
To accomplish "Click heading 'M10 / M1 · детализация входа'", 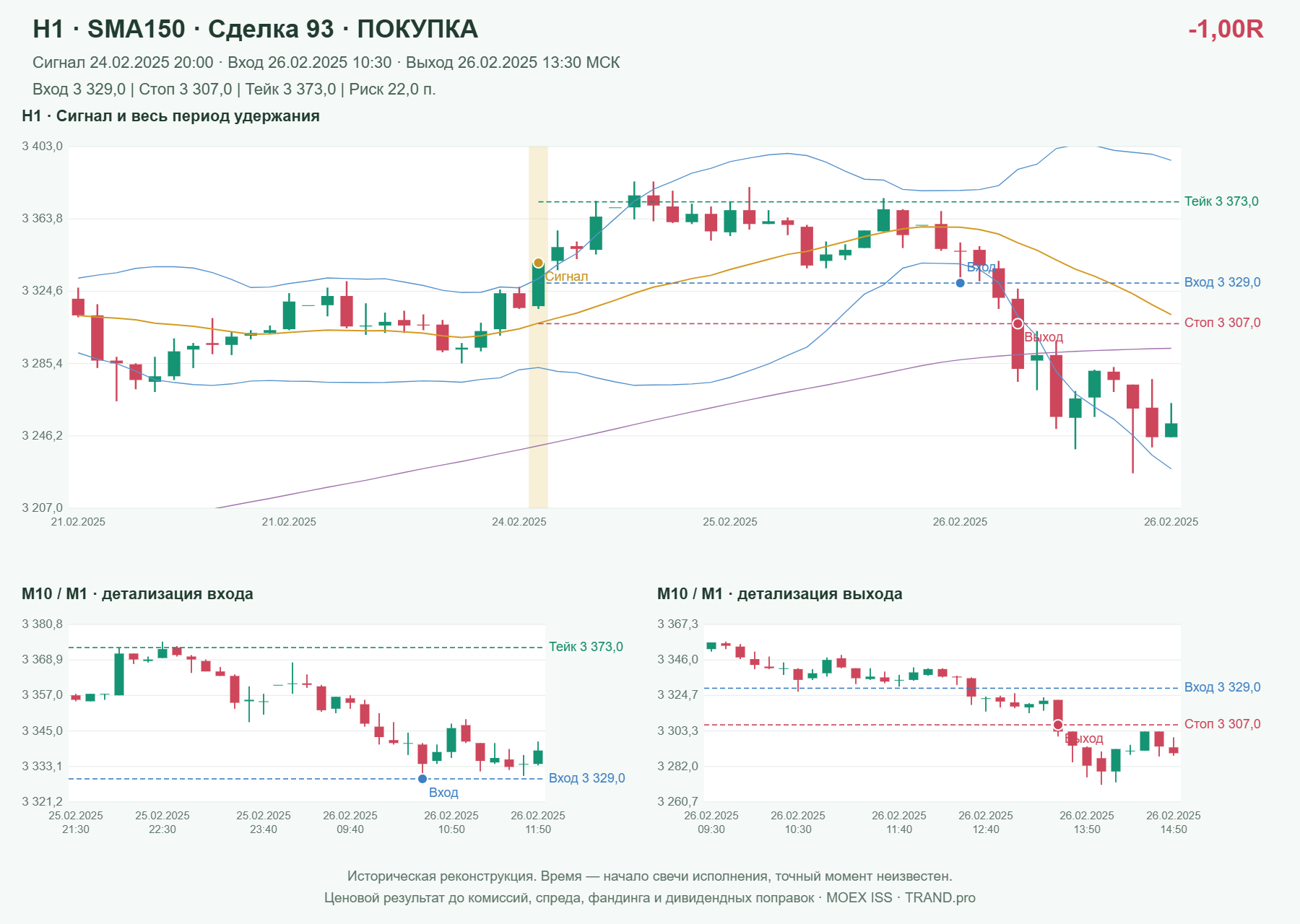I will tap(137, 594).
